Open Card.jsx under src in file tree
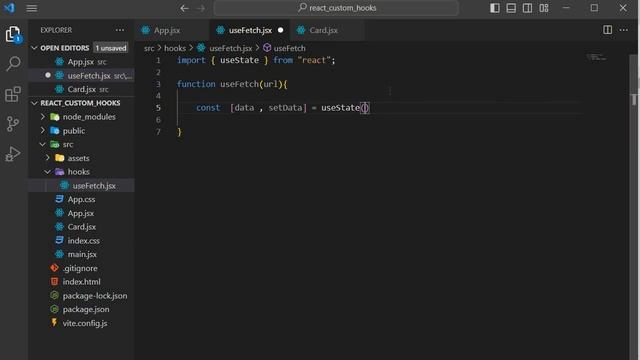640x360 pixels. (81, 227)
